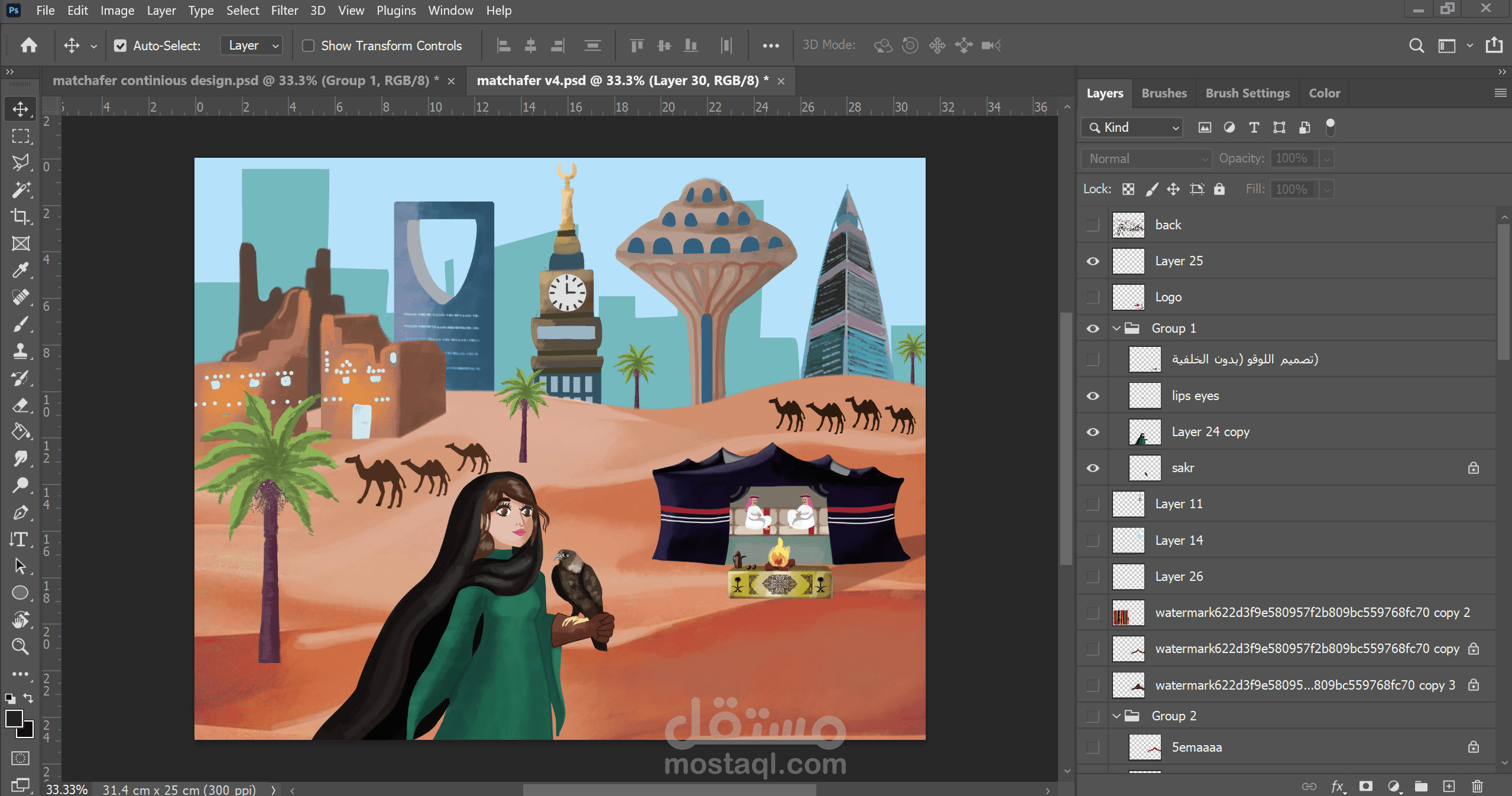Collapse the Group 1 folder

[1116, 328]
